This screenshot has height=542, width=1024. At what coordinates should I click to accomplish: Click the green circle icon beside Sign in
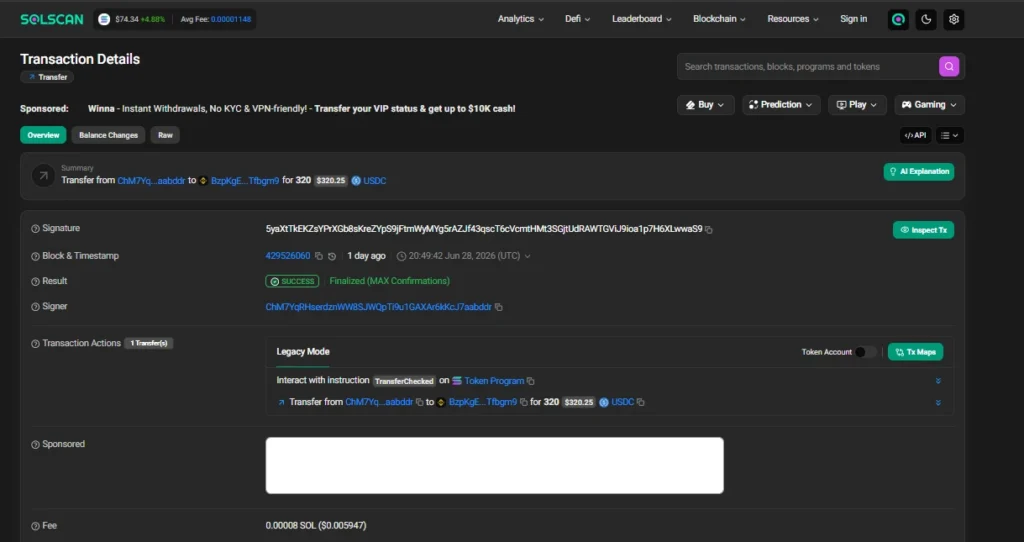click(898, 20)
